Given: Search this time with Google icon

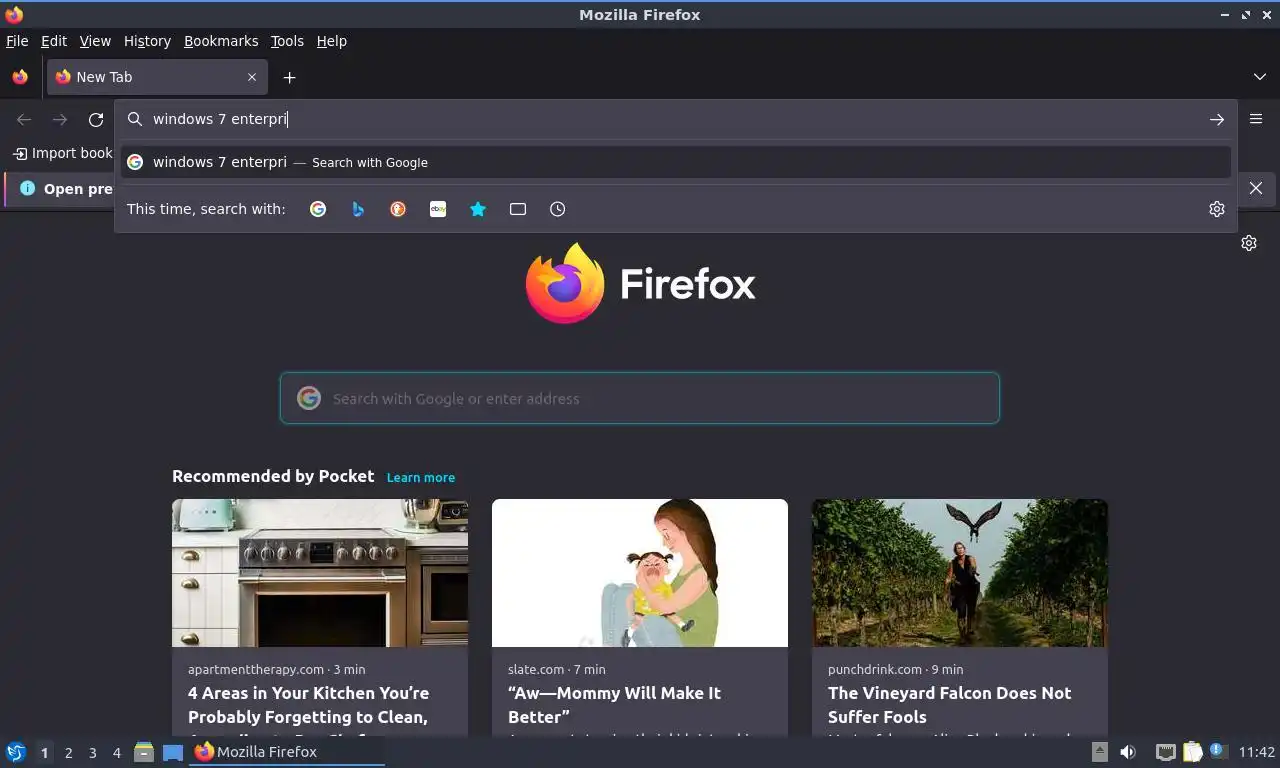Looking at the screenshot, I should click(x=318, y=209).
